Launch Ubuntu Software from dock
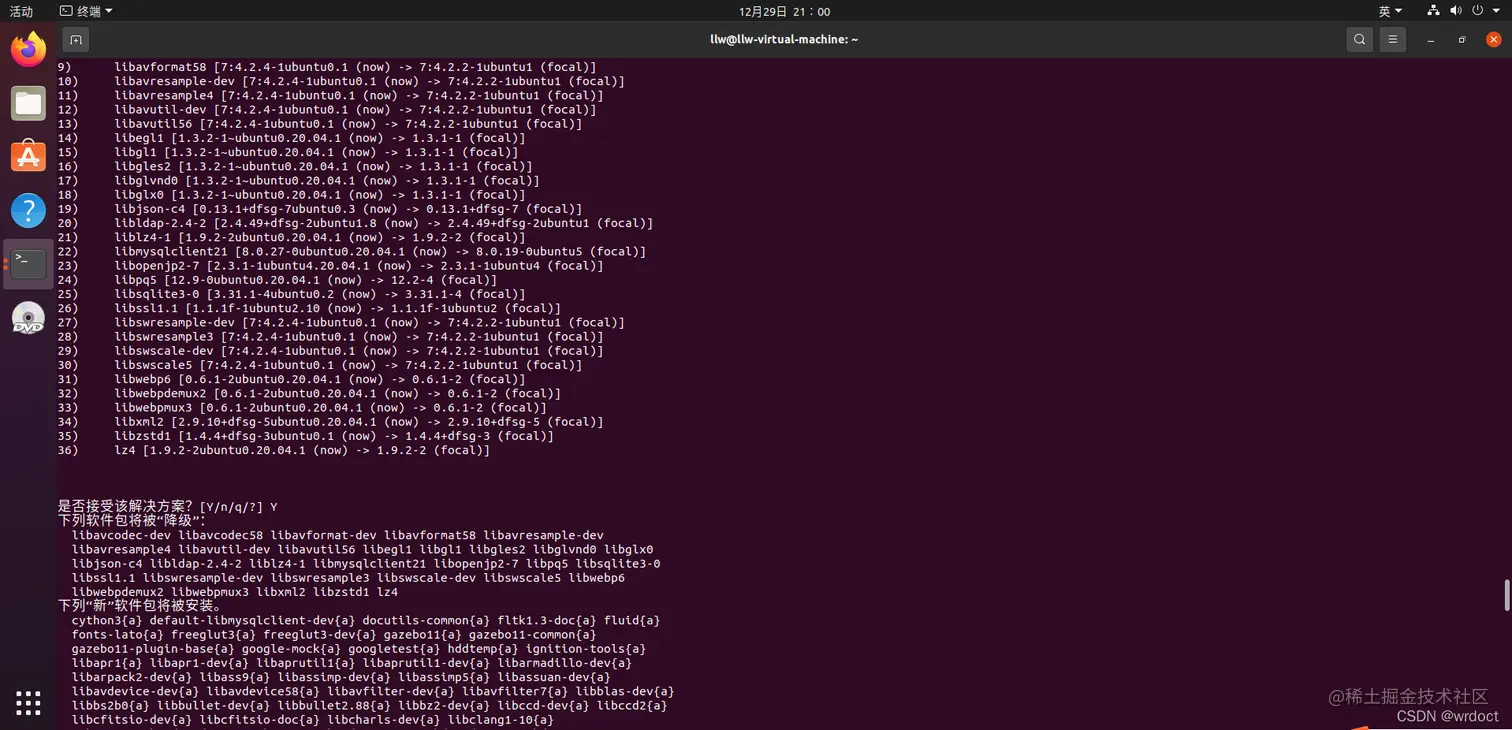 coord(28,156)
